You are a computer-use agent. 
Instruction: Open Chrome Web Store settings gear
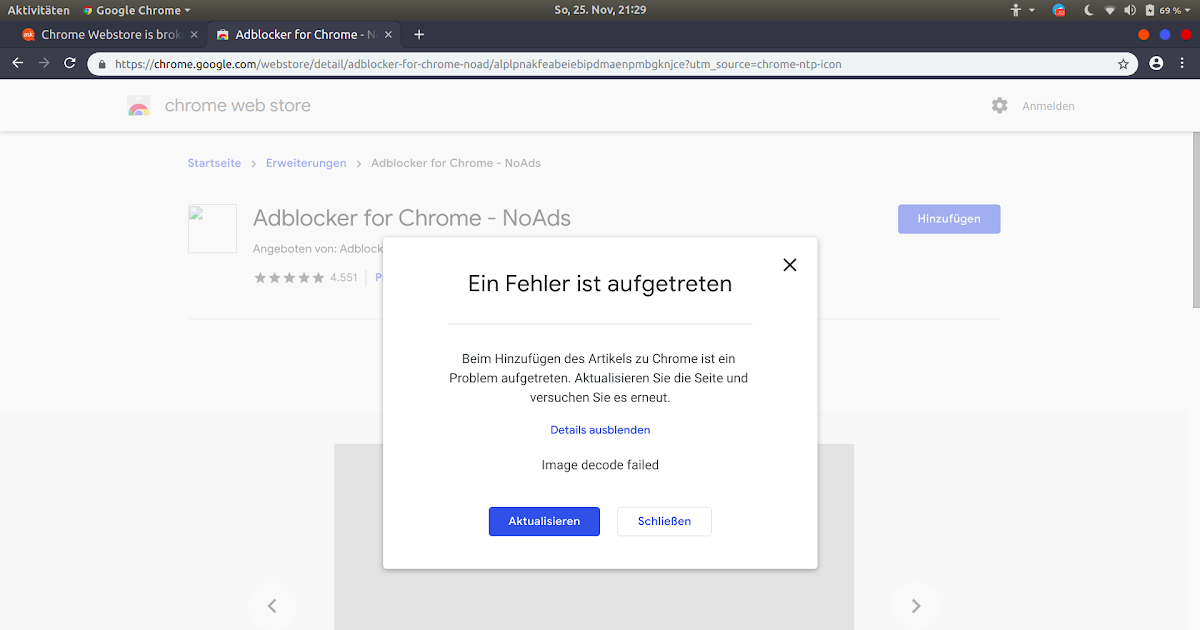click(1000, 105)
